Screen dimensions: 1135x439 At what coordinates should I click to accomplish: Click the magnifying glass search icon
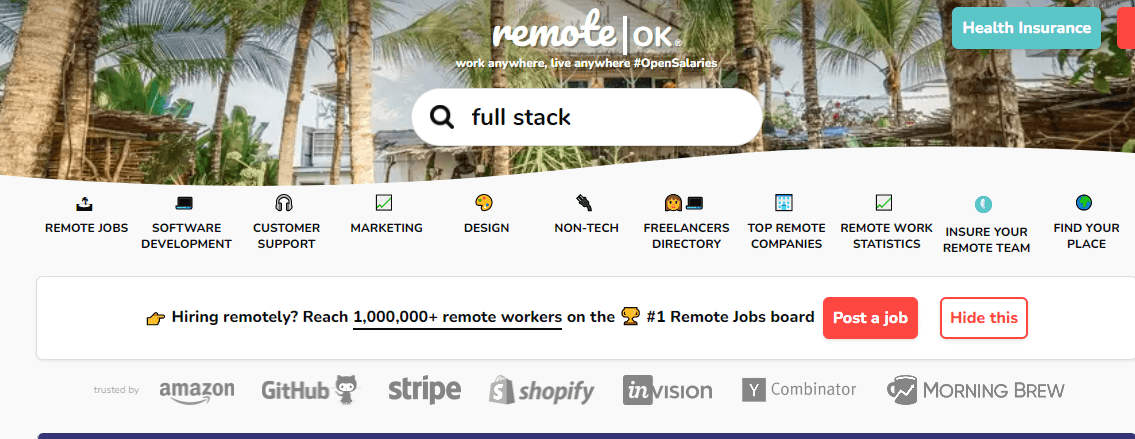click(x=442, y=117)
